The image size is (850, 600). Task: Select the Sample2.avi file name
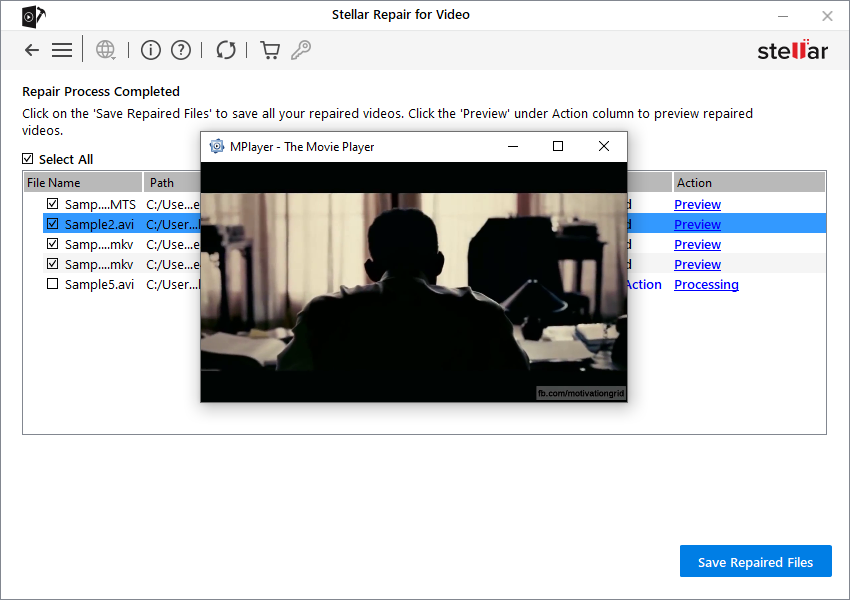coord(99,224)
